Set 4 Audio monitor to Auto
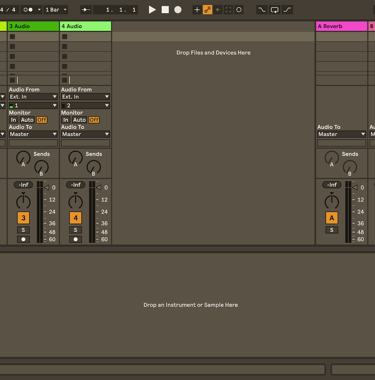 click(x=79, y=120)
